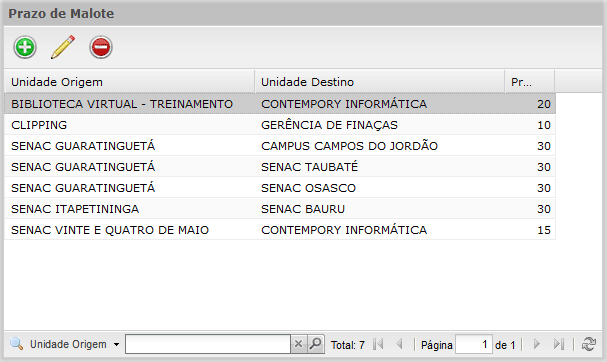Viewport: 607px width, 362px height.
Task: Go to first page icon
Action: [x=378, y=344]
